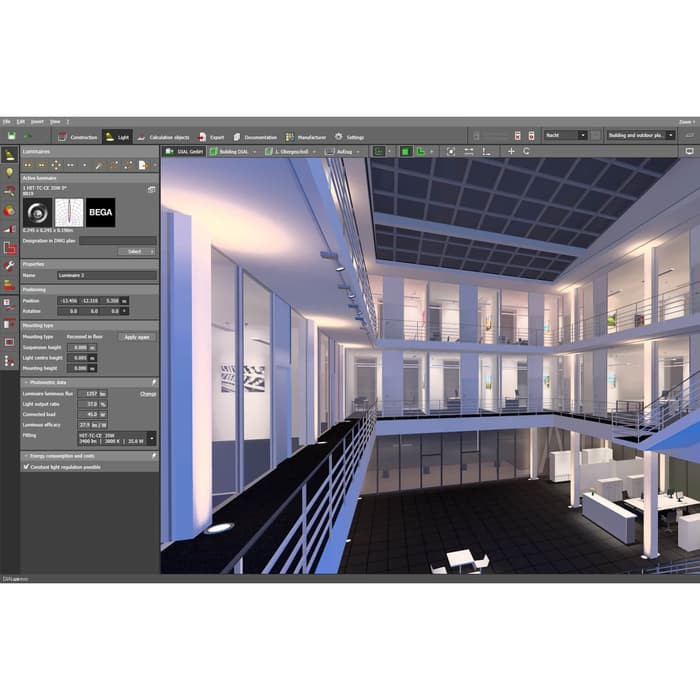Click the Change link beside Luminaire luminous flux

(148, 393)
